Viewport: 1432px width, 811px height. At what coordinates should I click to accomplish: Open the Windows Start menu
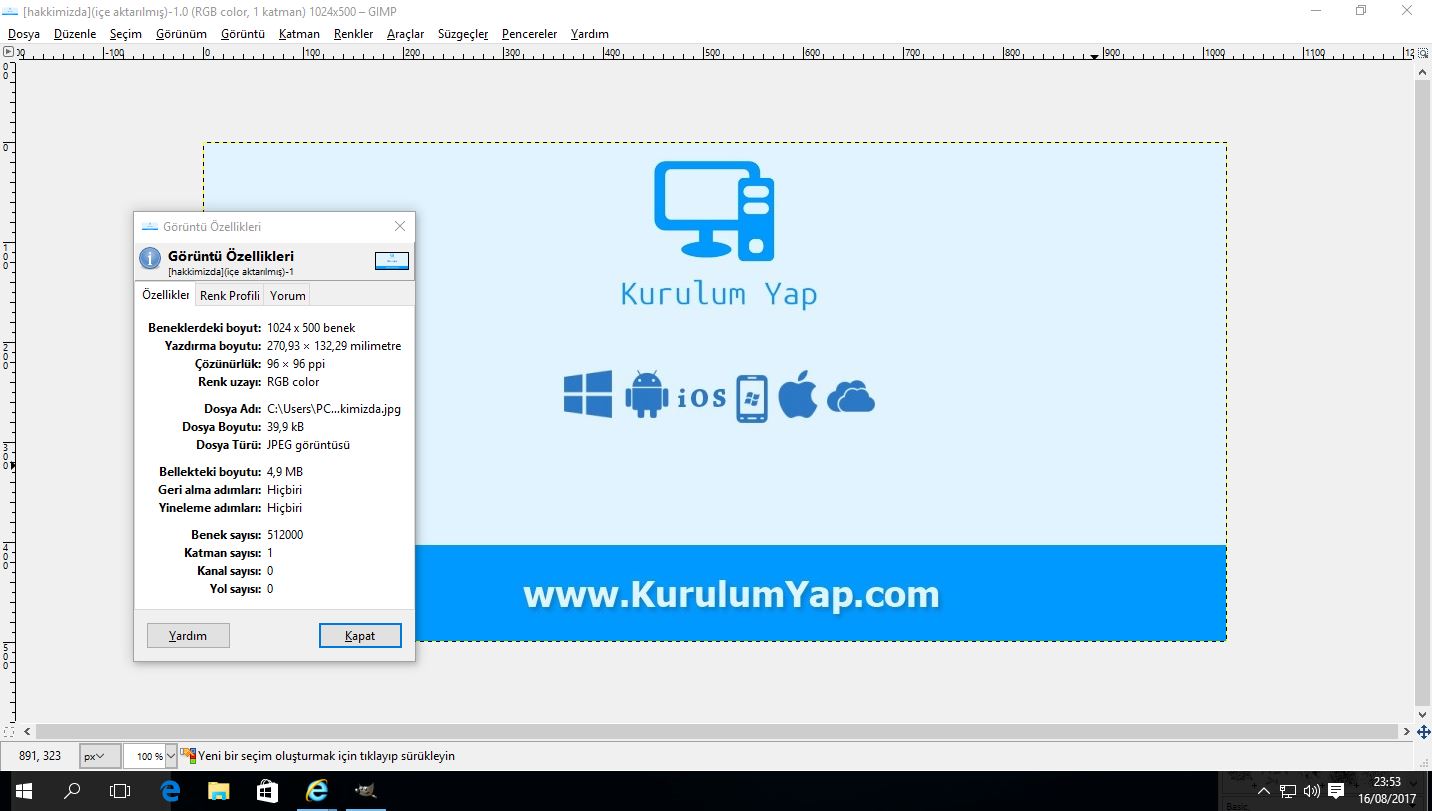(x=24, y=791)
